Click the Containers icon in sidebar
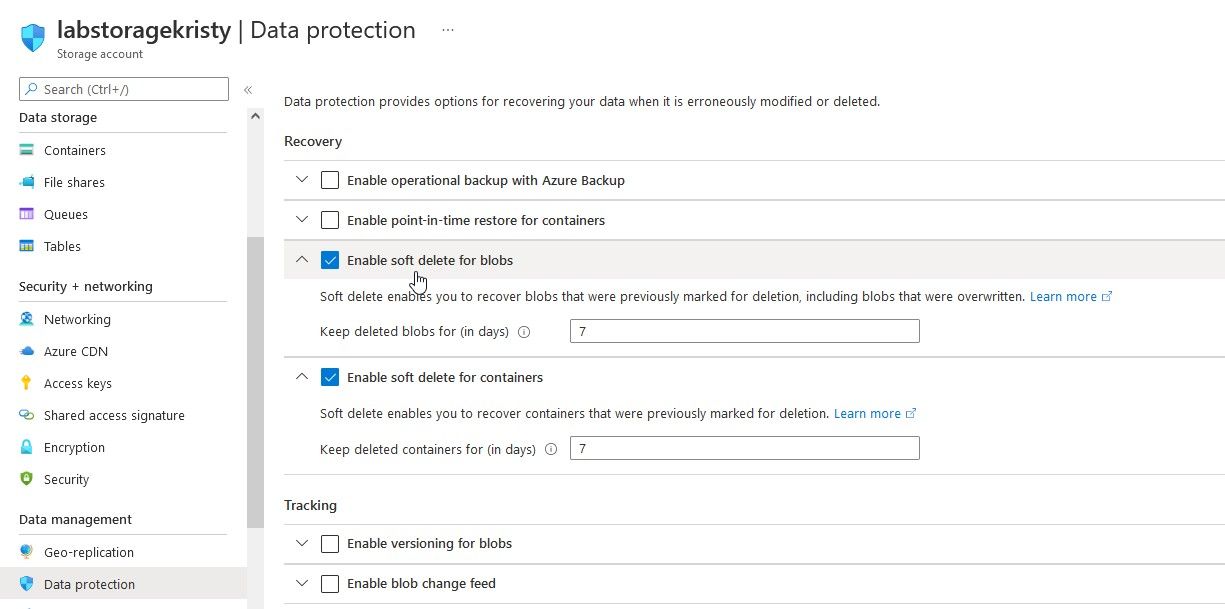 [27, 150]
